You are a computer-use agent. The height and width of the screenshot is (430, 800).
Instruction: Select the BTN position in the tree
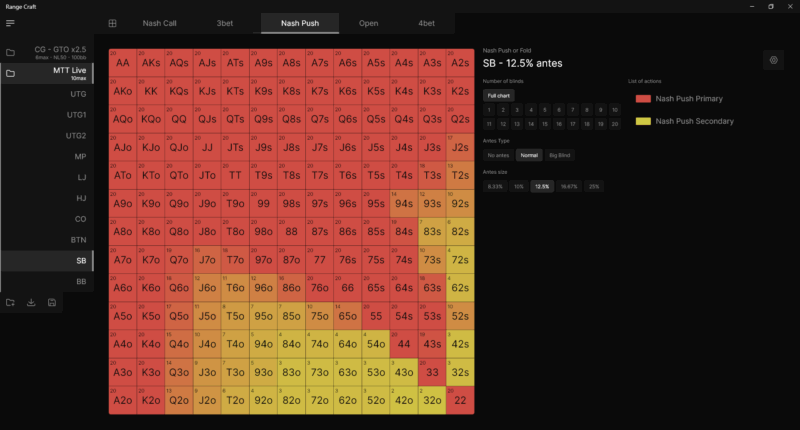pos(78,240)
